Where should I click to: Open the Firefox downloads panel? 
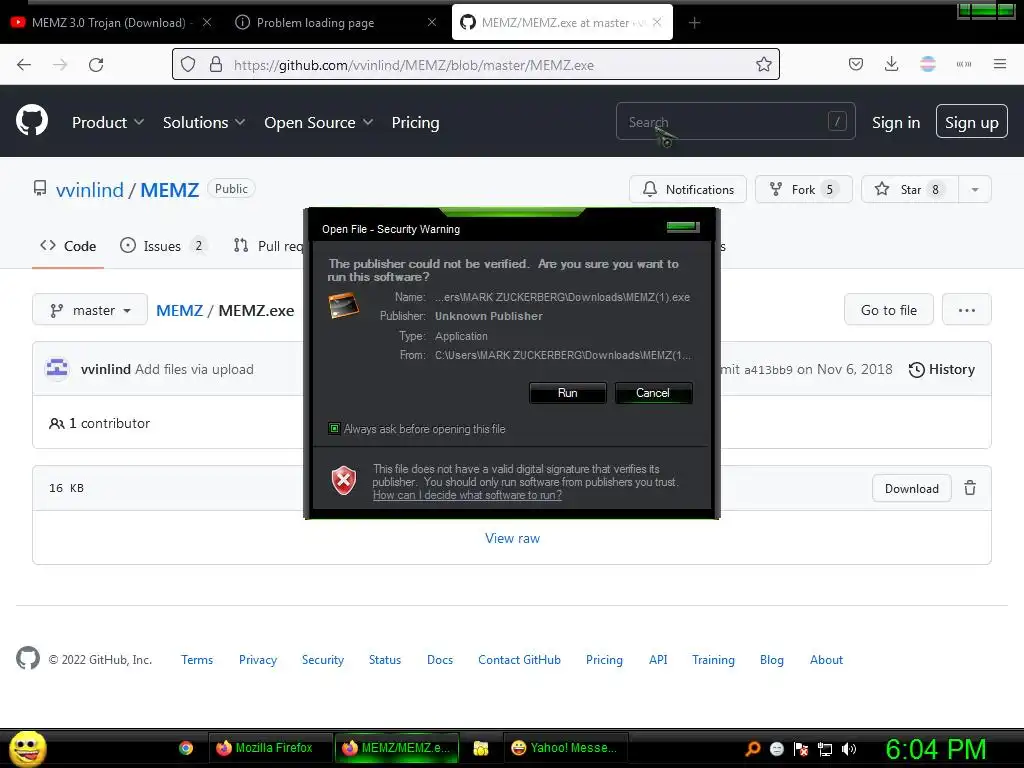tap(891, 64)
